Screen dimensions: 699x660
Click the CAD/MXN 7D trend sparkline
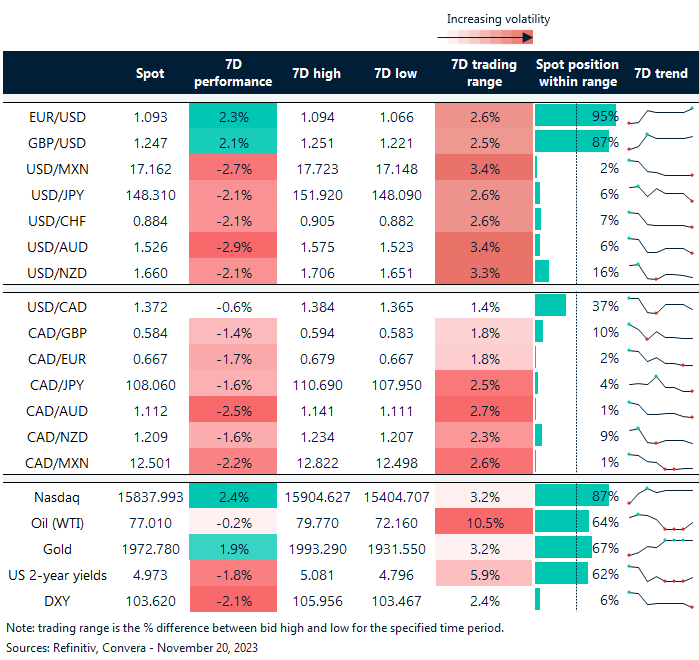click(x=660, y=461)
